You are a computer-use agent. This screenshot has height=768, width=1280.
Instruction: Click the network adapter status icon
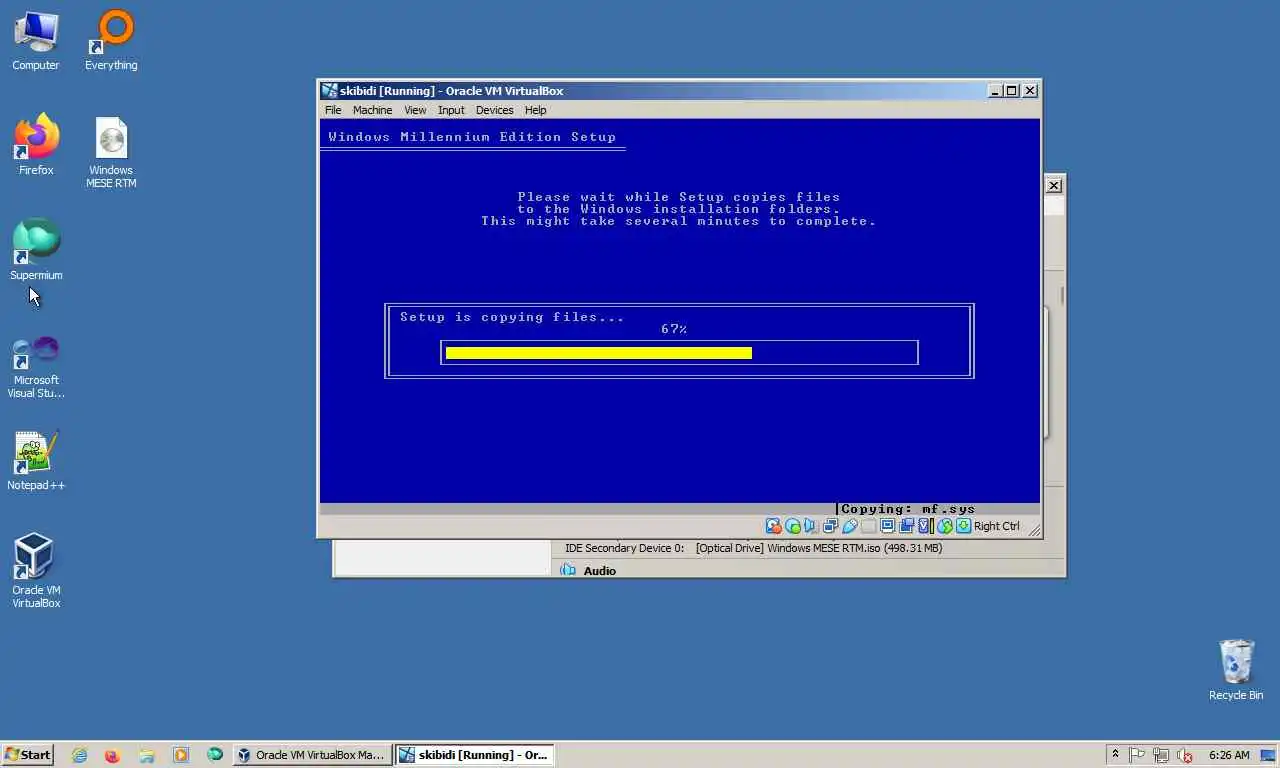click(830, 526)
